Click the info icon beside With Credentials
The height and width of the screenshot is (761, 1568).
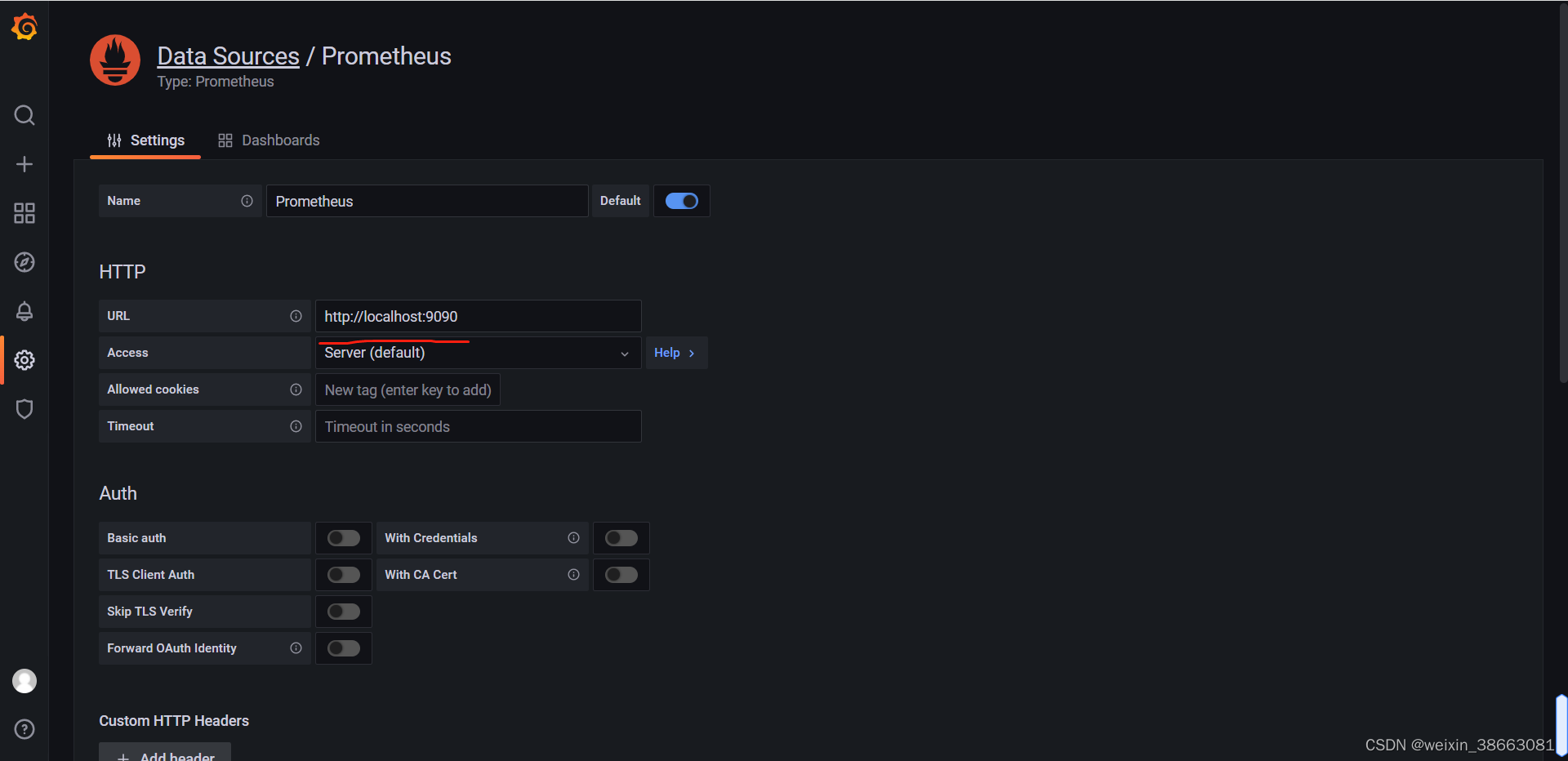pyautogui.click(x=573, y=538)
